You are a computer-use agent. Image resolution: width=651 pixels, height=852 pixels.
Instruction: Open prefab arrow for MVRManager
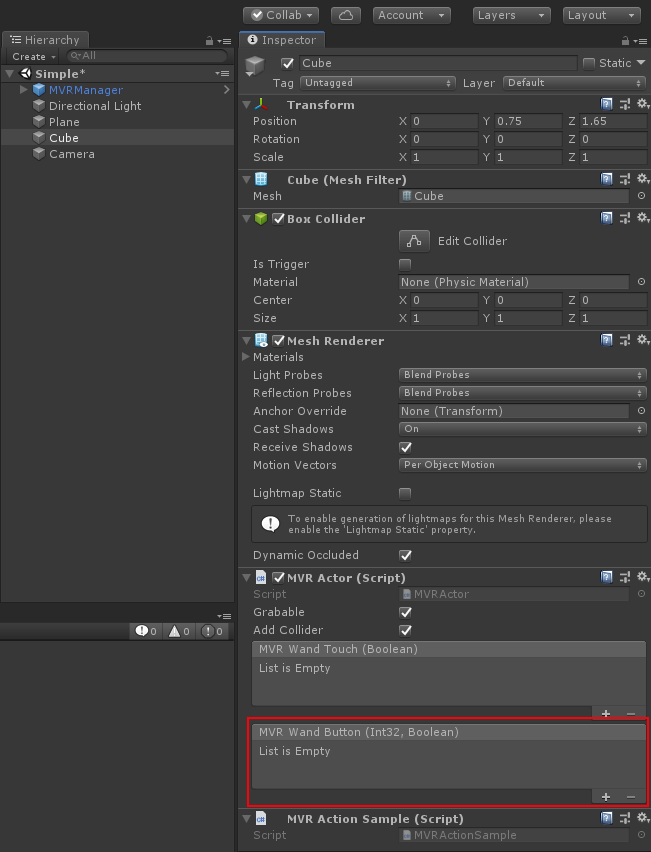pos(227,90)
